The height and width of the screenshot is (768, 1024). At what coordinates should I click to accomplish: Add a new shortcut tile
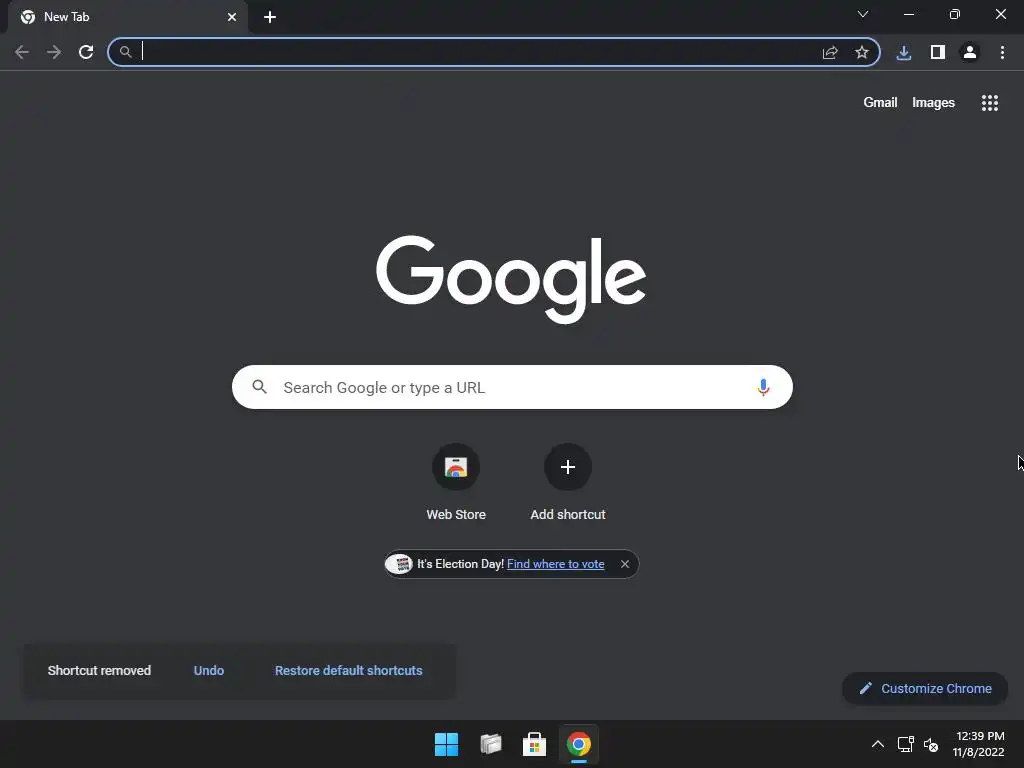click(x=568, y=482)
